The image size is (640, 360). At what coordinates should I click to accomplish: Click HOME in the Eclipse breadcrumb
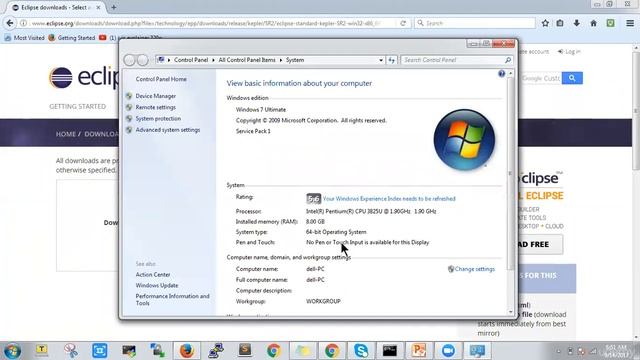(66, 134)
